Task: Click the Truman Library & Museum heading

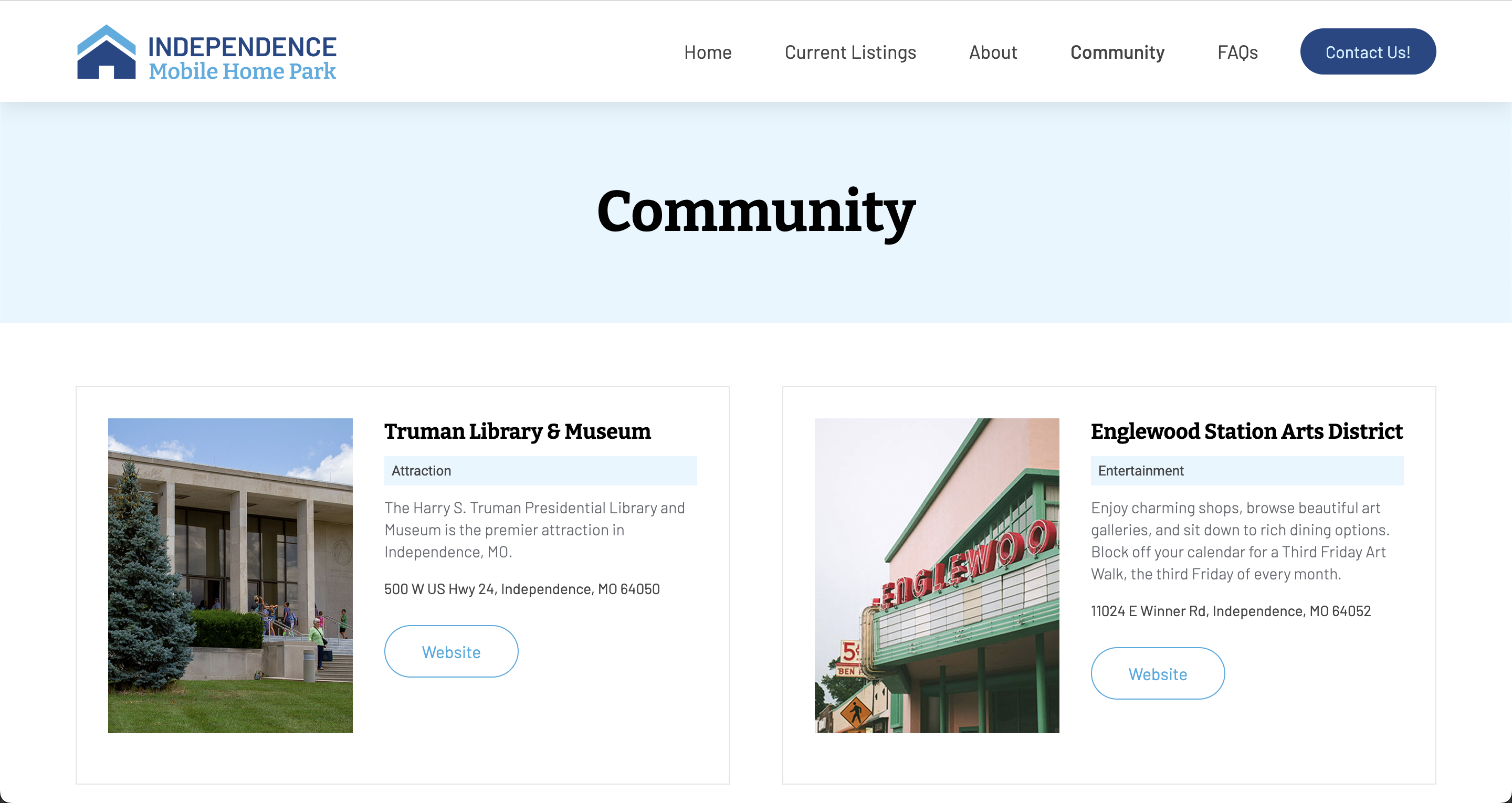Action: coord(517,431)
